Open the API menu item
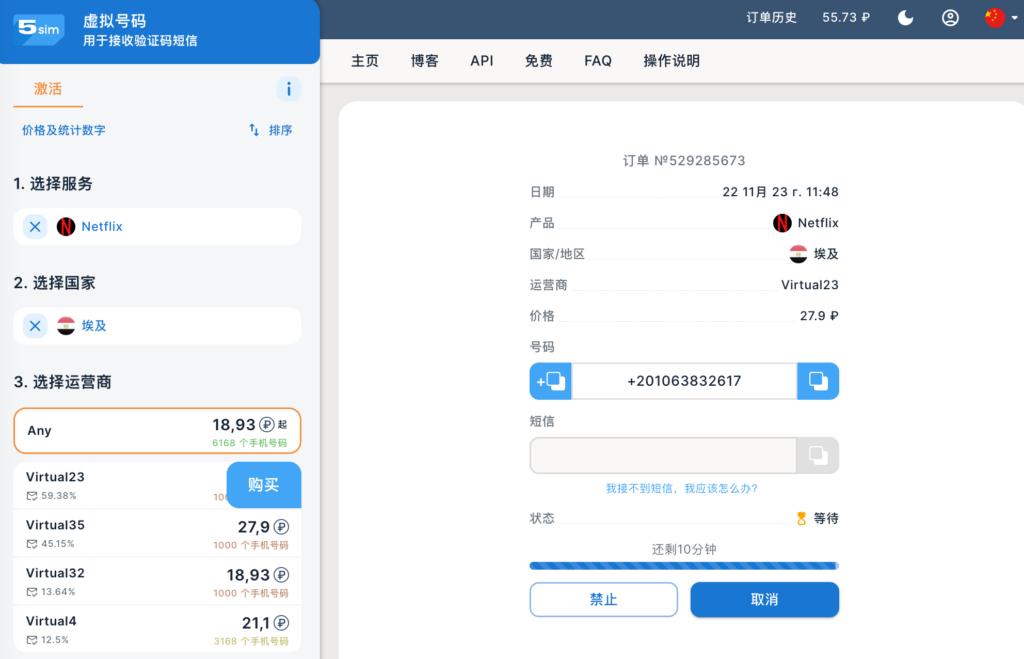The width and height of the screenshot is (1024, 659). pyautogui.click(x=482, y=61)
